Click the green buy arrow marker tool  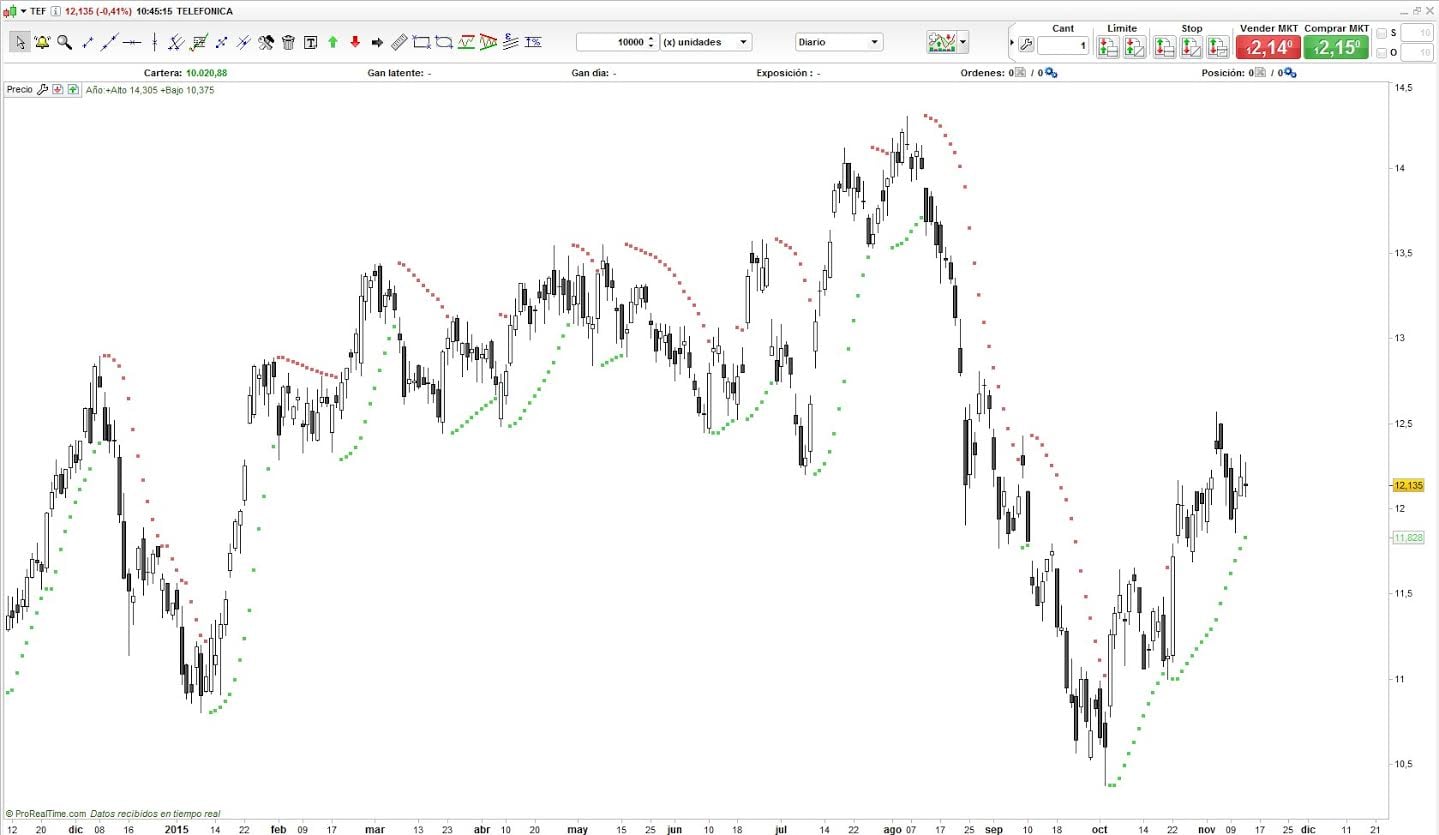coord(333,41)
